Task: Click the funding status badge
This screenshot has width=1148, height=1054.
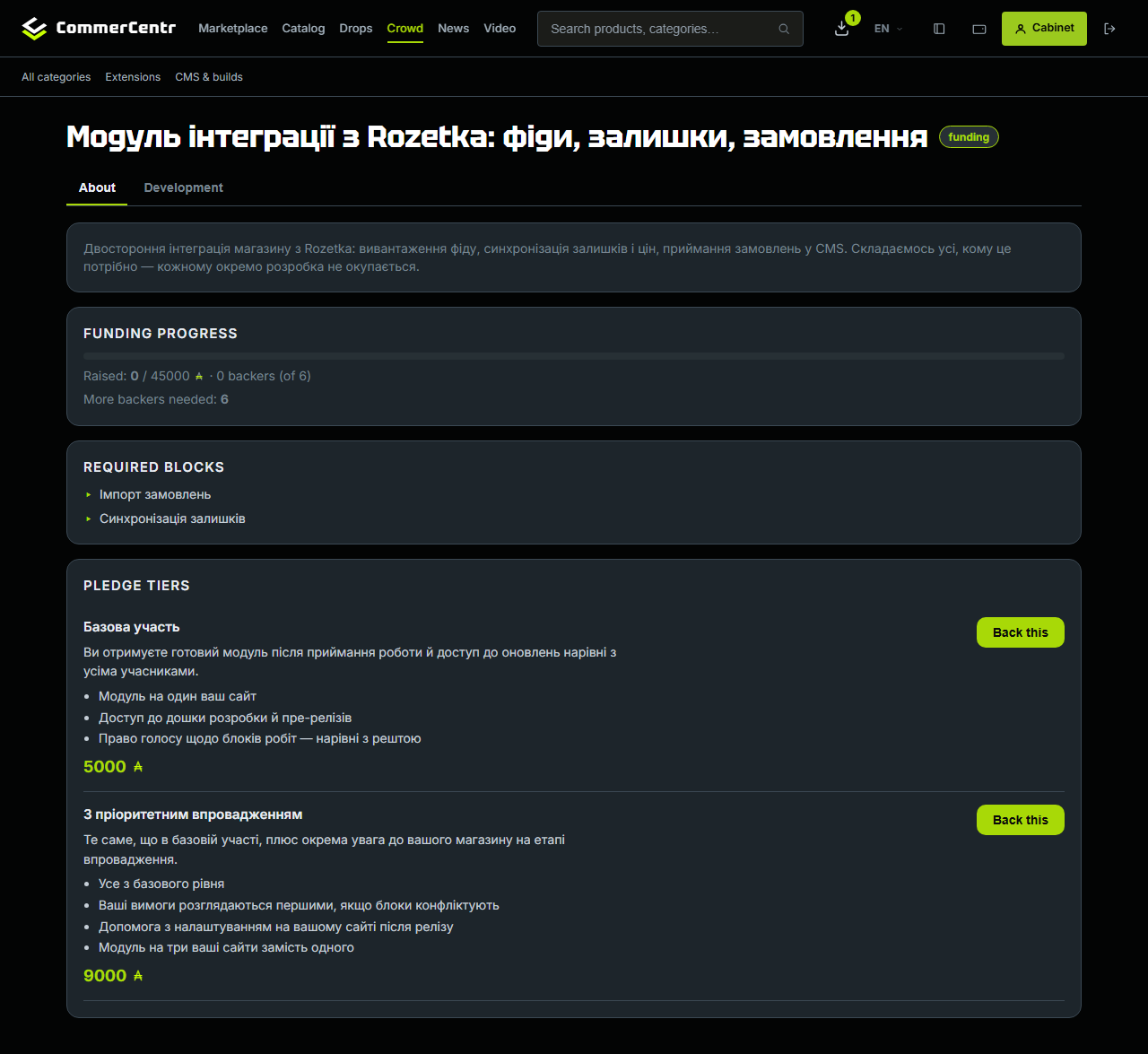Action: pos(969,137)
